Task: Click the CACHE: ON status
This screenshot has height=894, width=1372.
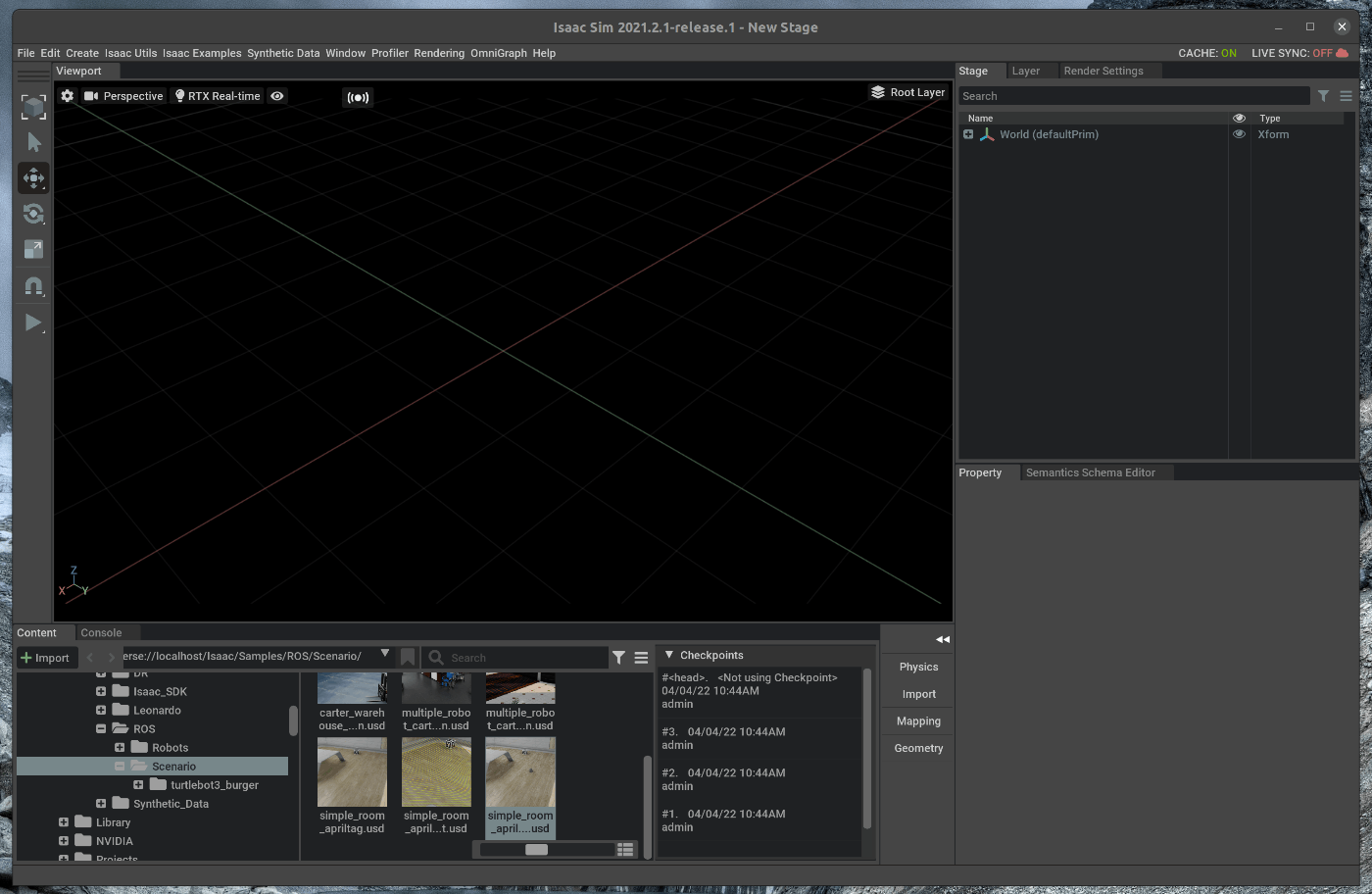Action: pyautogui.click(x=1207, y=53)
